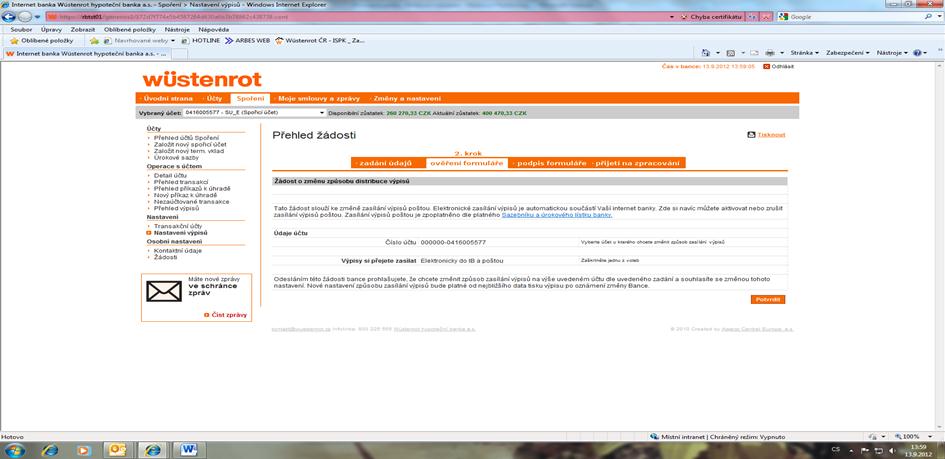Click Nový příkaz k úhradě link
This screenshot has height=459, width=945.
coord(186,195)
